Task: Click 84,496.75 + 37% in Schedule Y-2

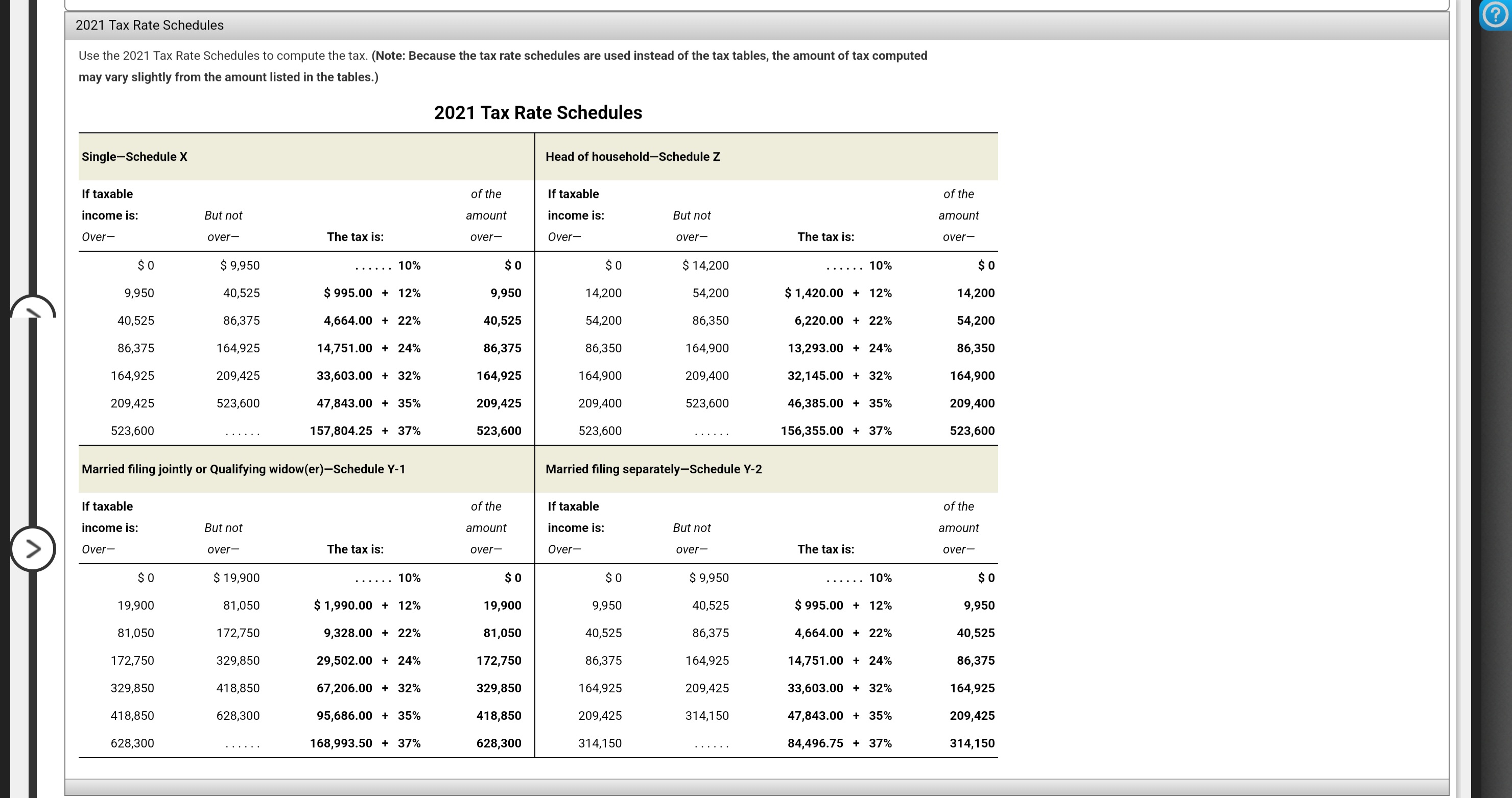Action: [x=839, y=743]
